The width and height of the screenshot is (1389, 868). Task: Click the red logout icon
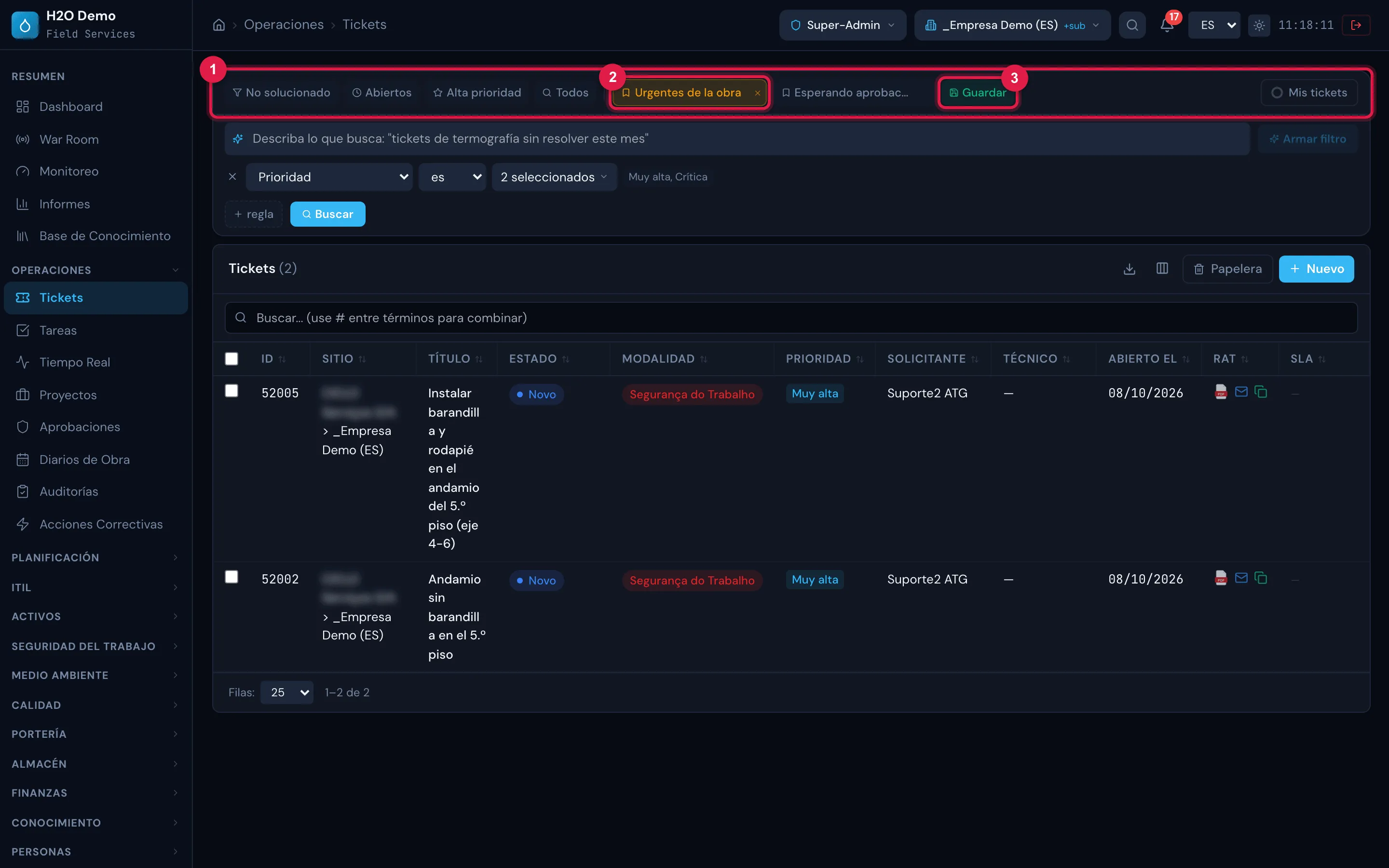coord(1356,25)
